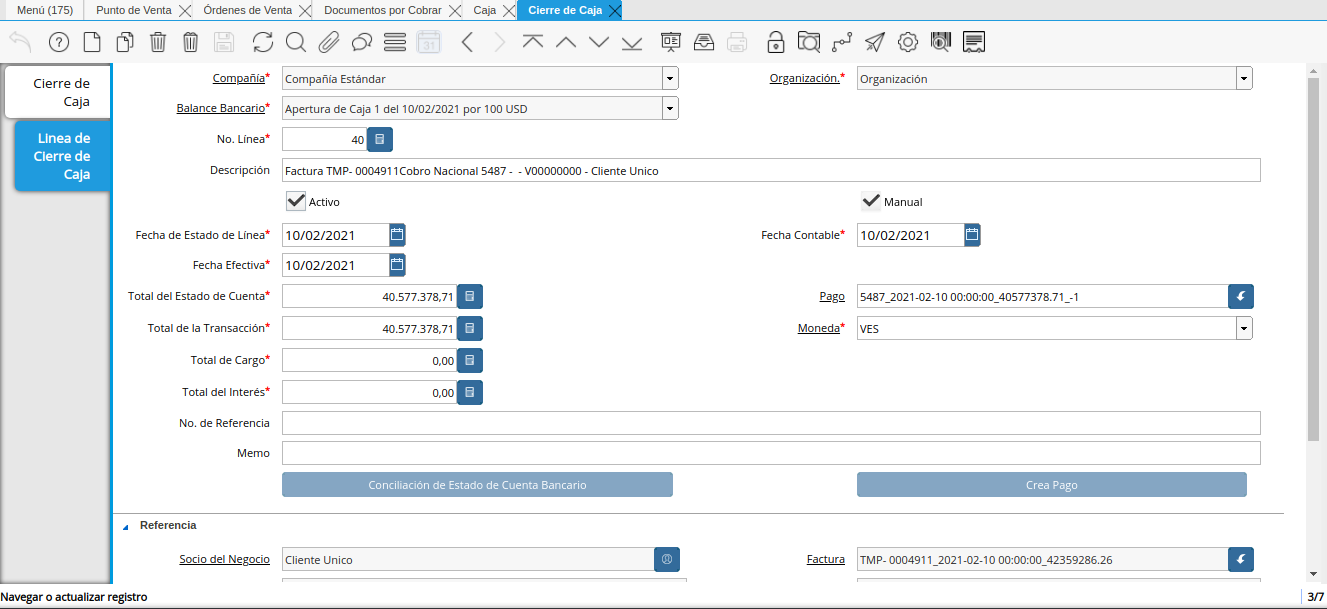
Task: Open calculator for Total de Cargo
Action: pos(470,360)
